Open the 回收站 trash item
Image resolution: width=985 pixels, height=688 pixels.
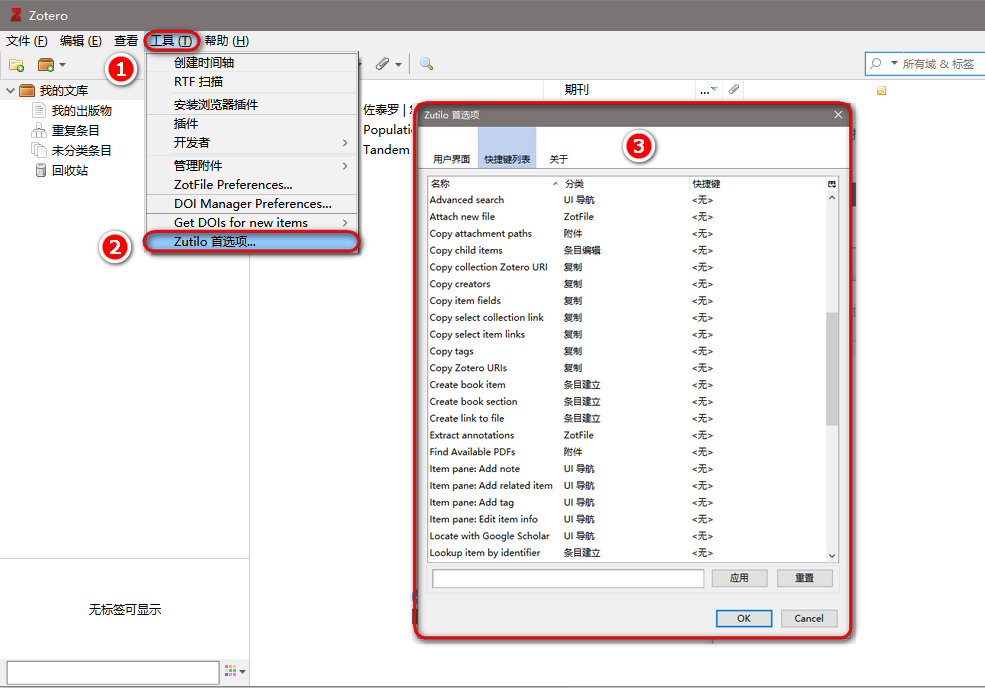click(x=70, y=170)
